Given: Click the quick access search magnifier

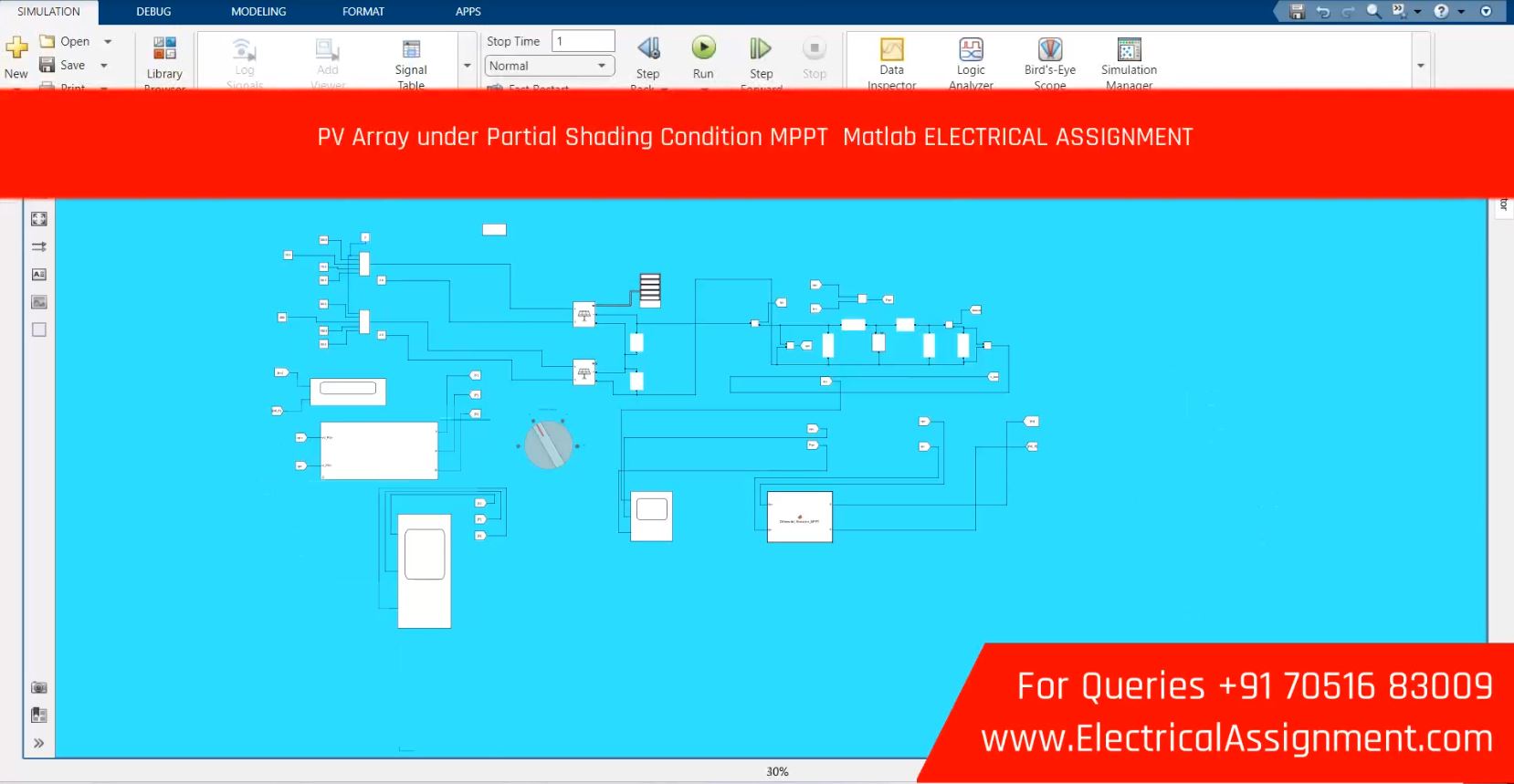Looking at the screenshot, I should [1373, 11].
